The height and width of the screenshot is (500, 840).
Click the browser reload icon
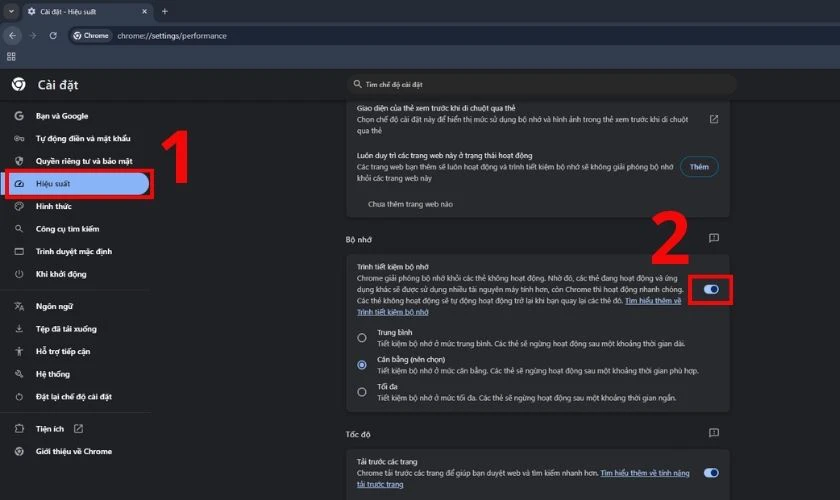click(53, 35)
